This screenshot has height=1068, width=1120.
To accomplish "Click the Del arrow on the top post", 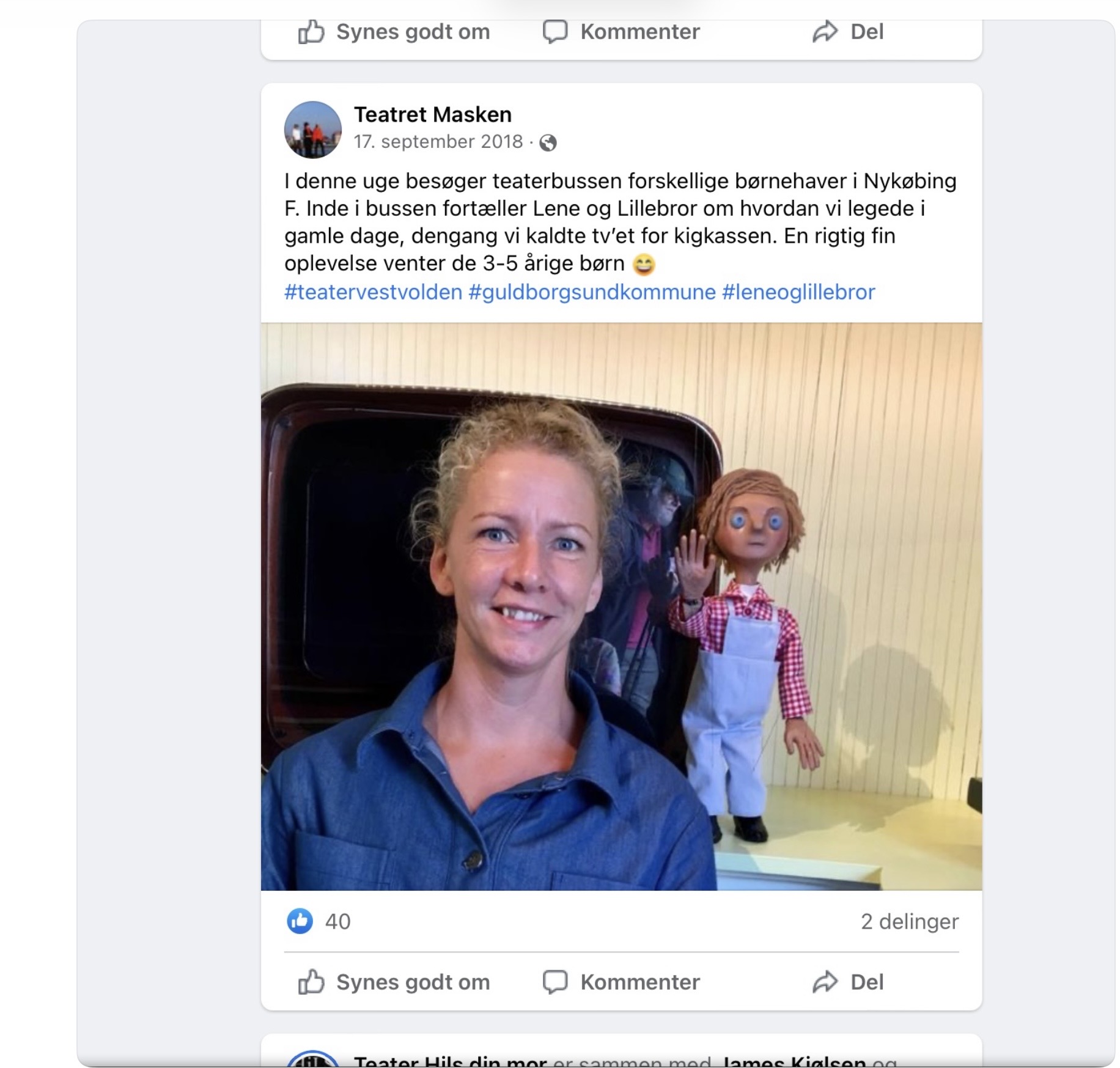I will pos(825,32).
